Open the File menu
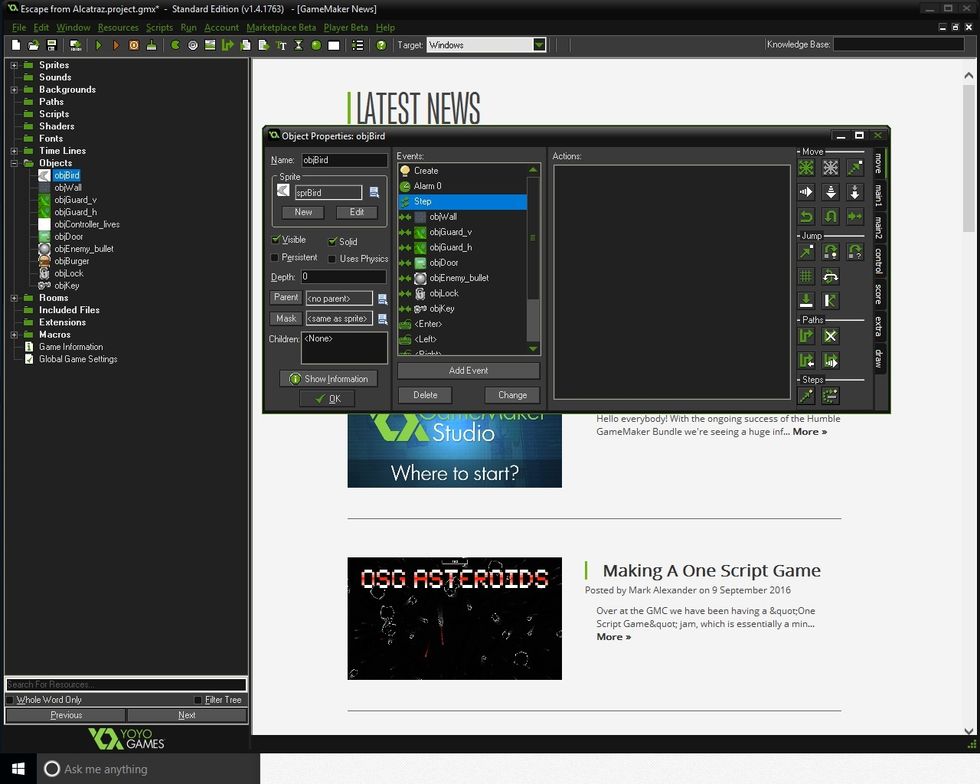This screenshot has height=784, width=980. [19, 28]
